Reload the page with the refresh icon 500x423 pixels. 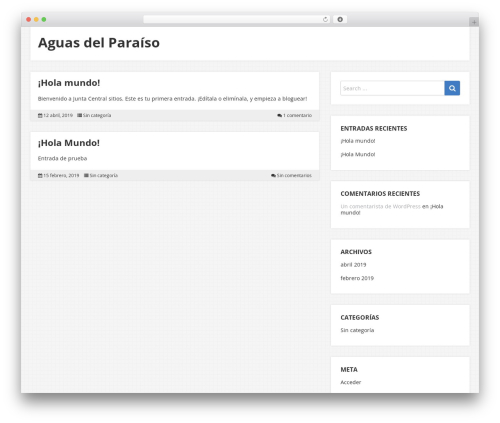325,19
